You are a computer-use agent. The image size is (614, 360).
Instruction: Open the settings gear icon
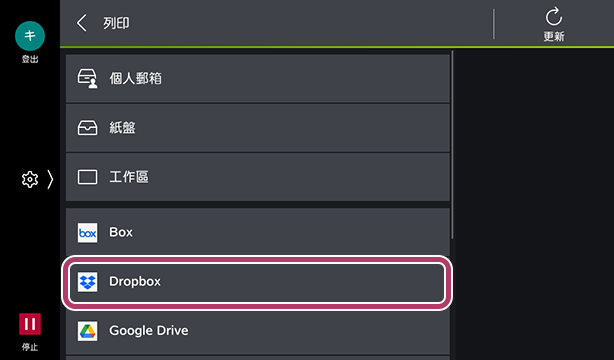30,179
